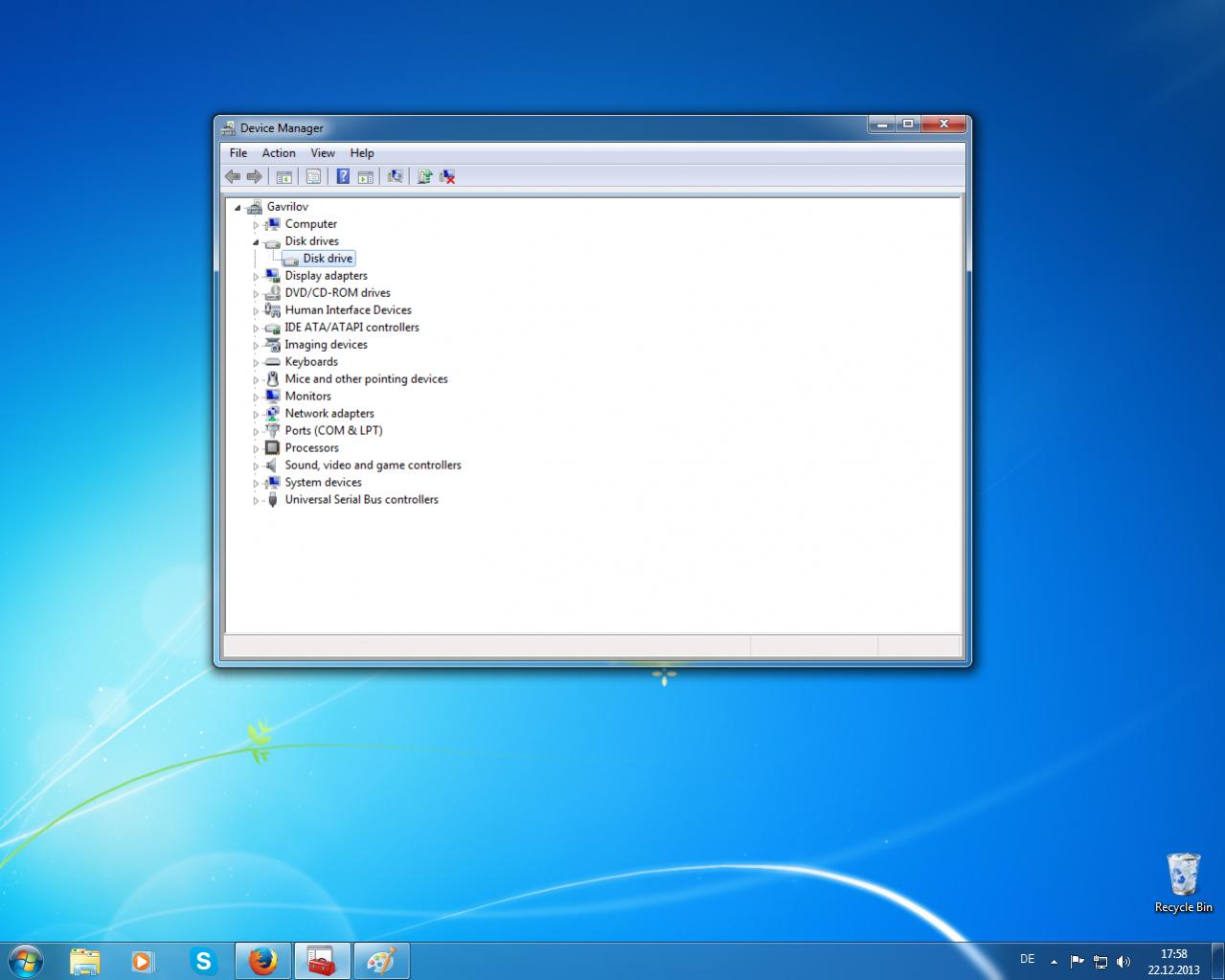
Task: Open Windows Explorer from taskbar
Action: coord(84,961)
